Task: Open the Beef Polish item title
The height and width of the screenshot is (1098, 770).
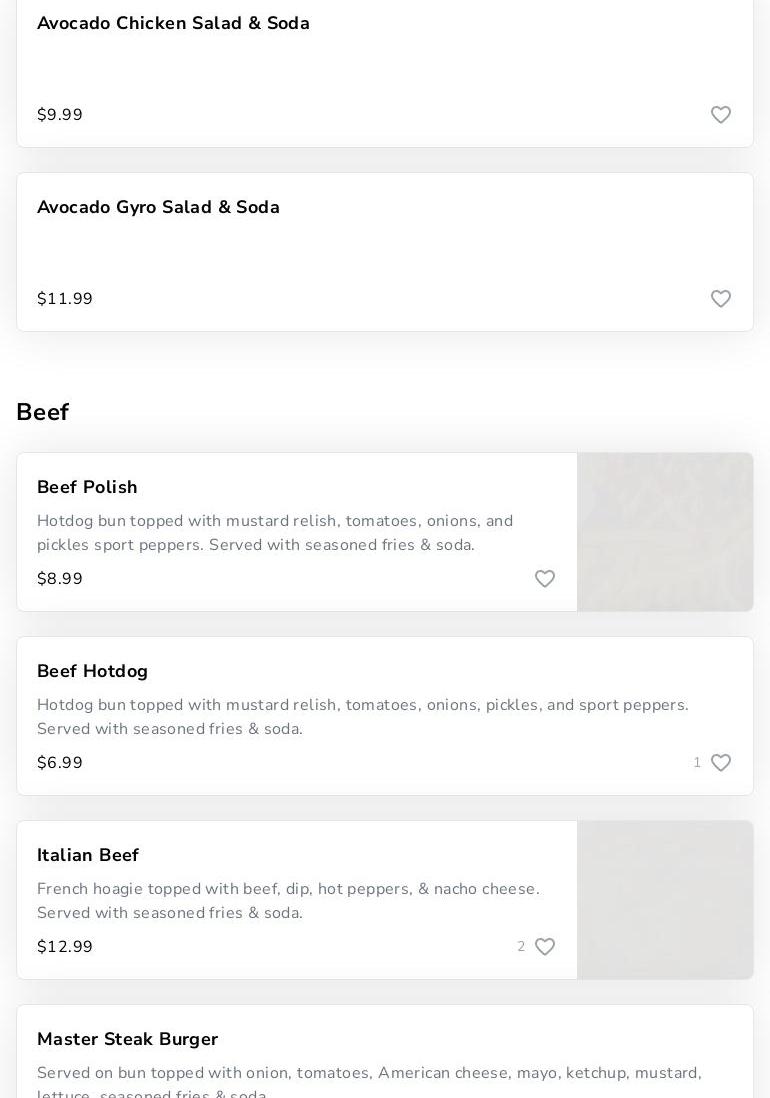Action: coord(87,487)
